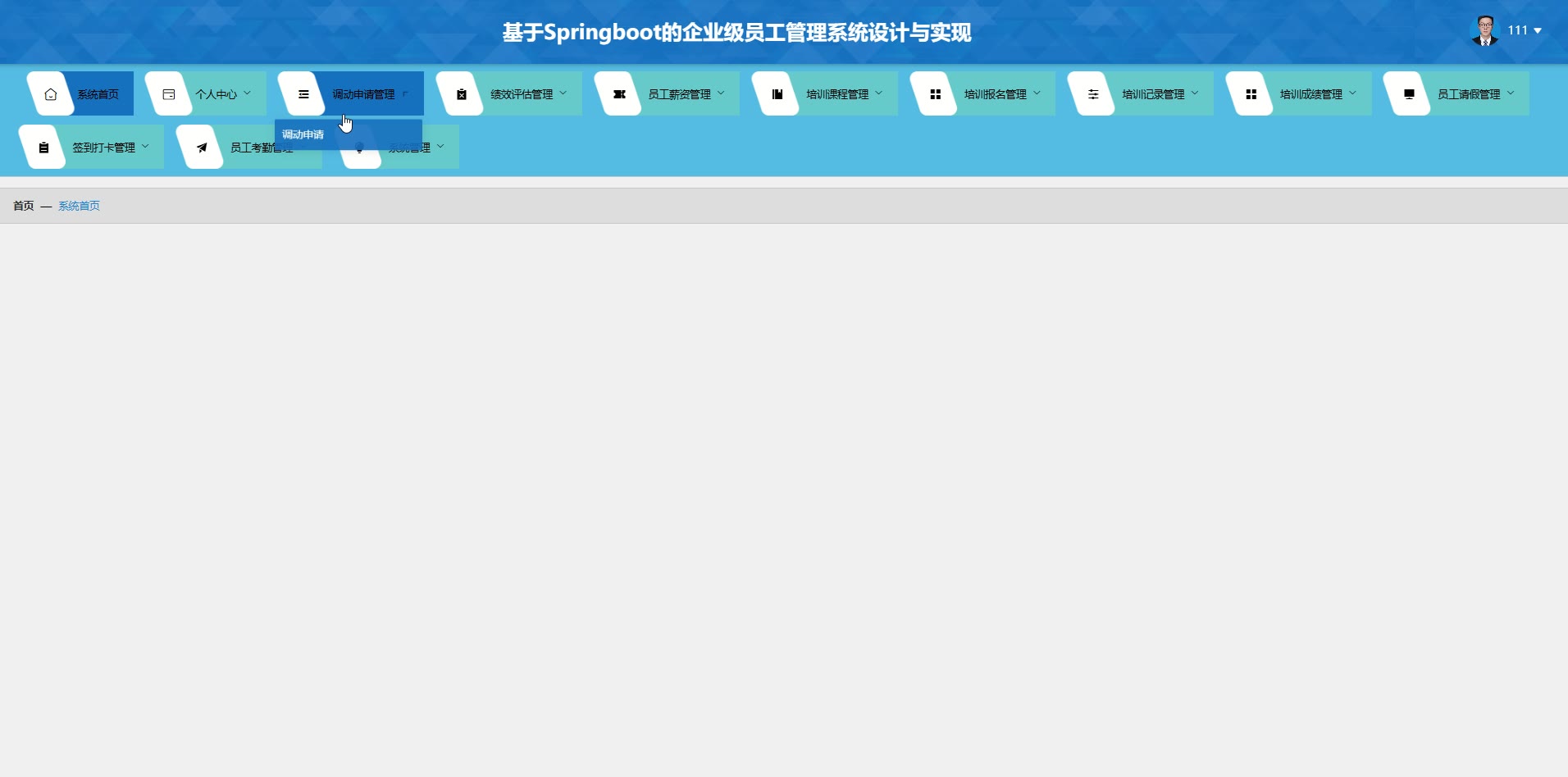Expand the 培训成绩管理 chevron
The height and width of the screenshot is (777, 1568).
pos(1352,93)
